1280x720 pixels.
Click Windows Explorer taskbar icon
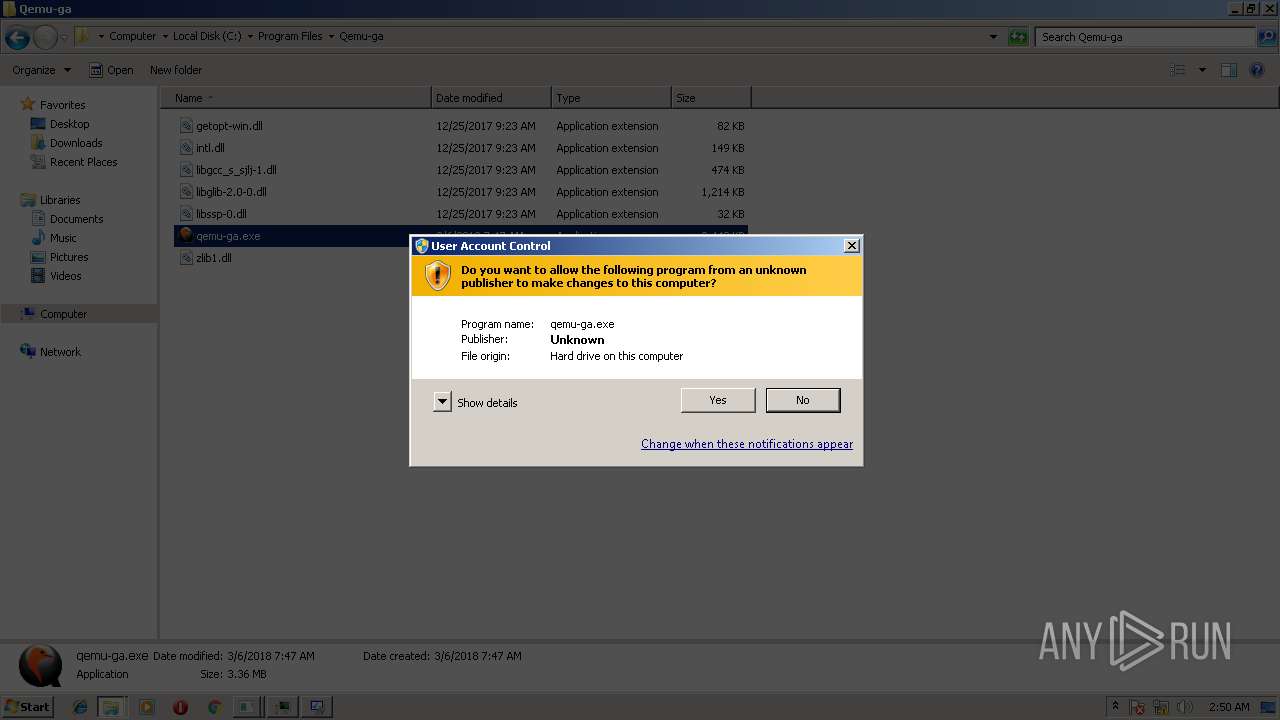[111, 707]
